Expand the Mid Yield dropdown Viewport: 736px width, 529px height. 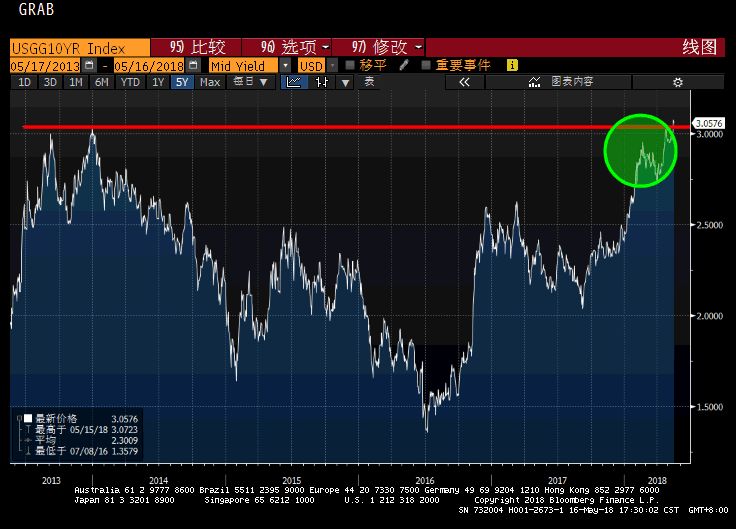click(286, 65)
